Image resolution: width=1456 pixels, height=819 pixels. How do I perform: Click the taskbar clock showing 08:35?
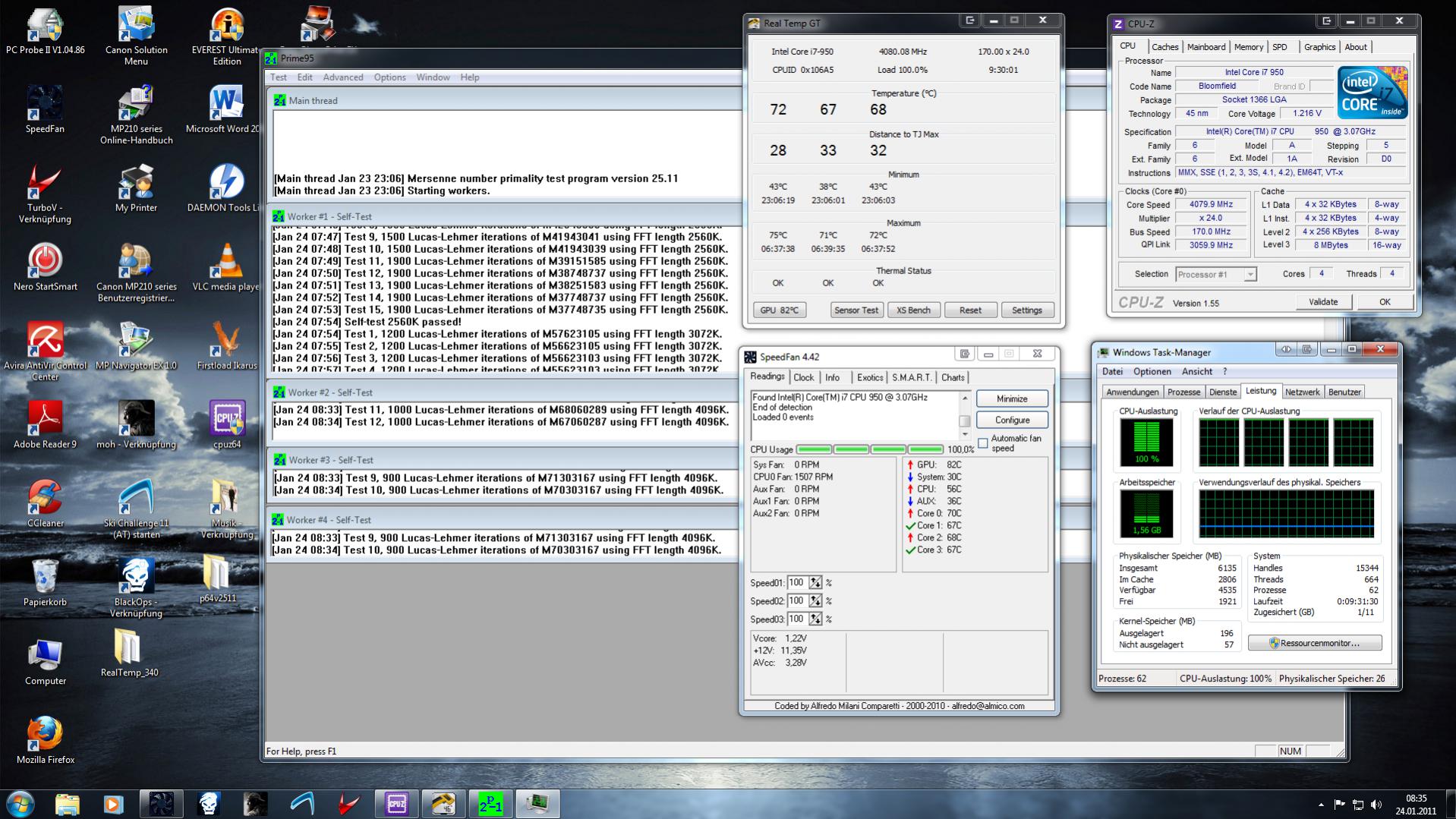click(1416, 805)
